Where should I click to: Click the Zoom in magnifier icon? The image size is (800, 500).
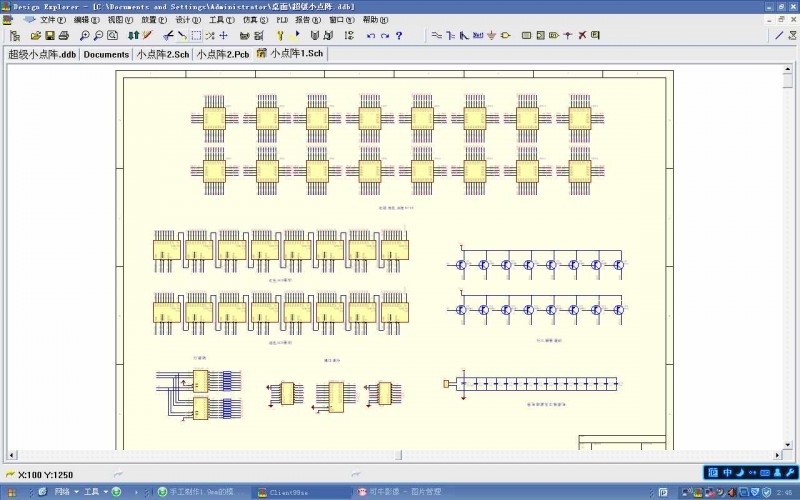click(83, 35)
